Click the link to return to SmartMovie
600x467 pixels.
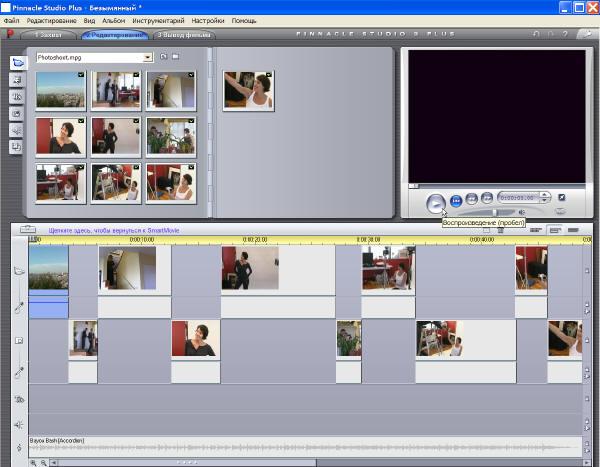click(114, 230)
